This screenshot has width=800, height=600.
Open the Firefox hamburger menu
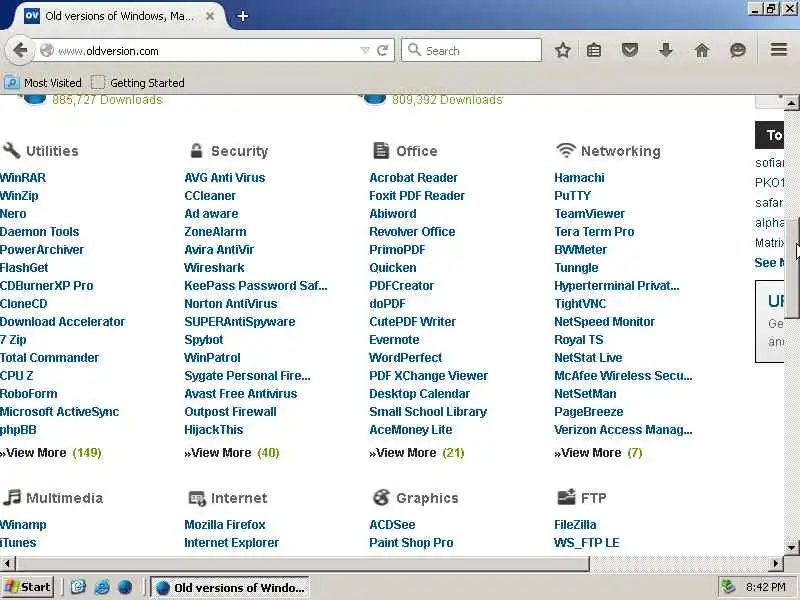tap(779, 49)
